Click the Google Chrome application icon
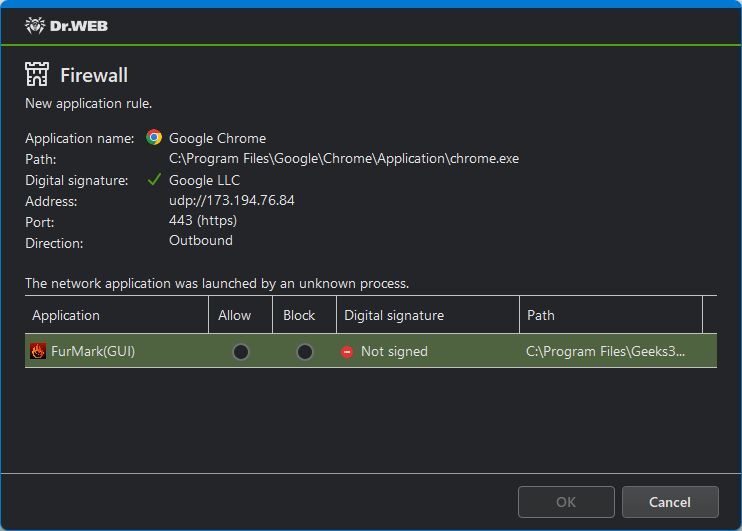This screenshot has height=531, width=742. point(154,137)
